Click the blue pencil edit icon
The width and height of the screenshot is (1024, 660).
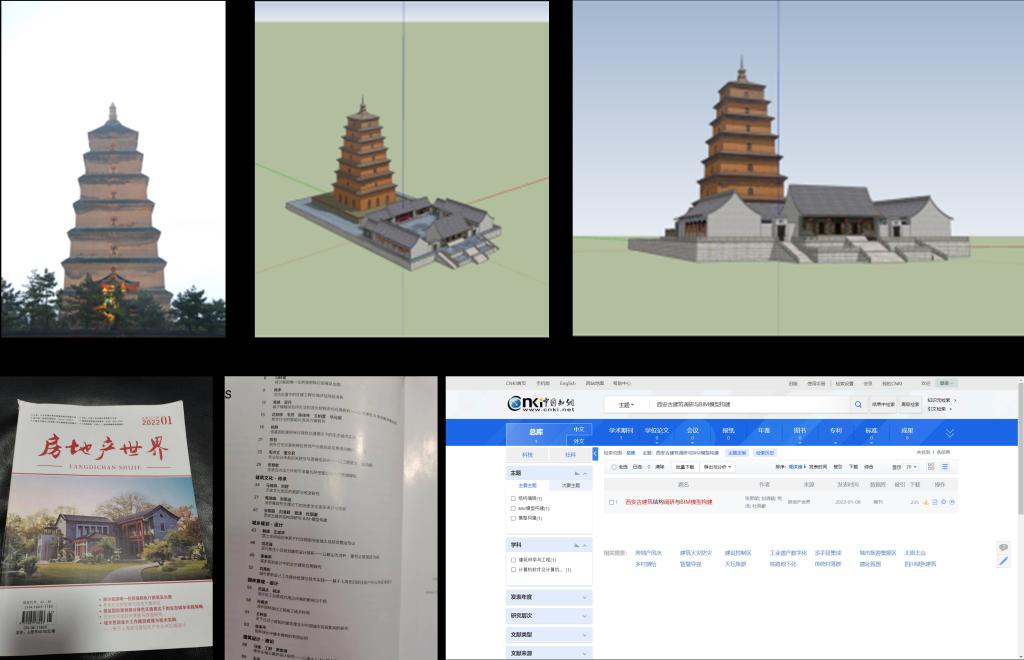click(1003, 561)
